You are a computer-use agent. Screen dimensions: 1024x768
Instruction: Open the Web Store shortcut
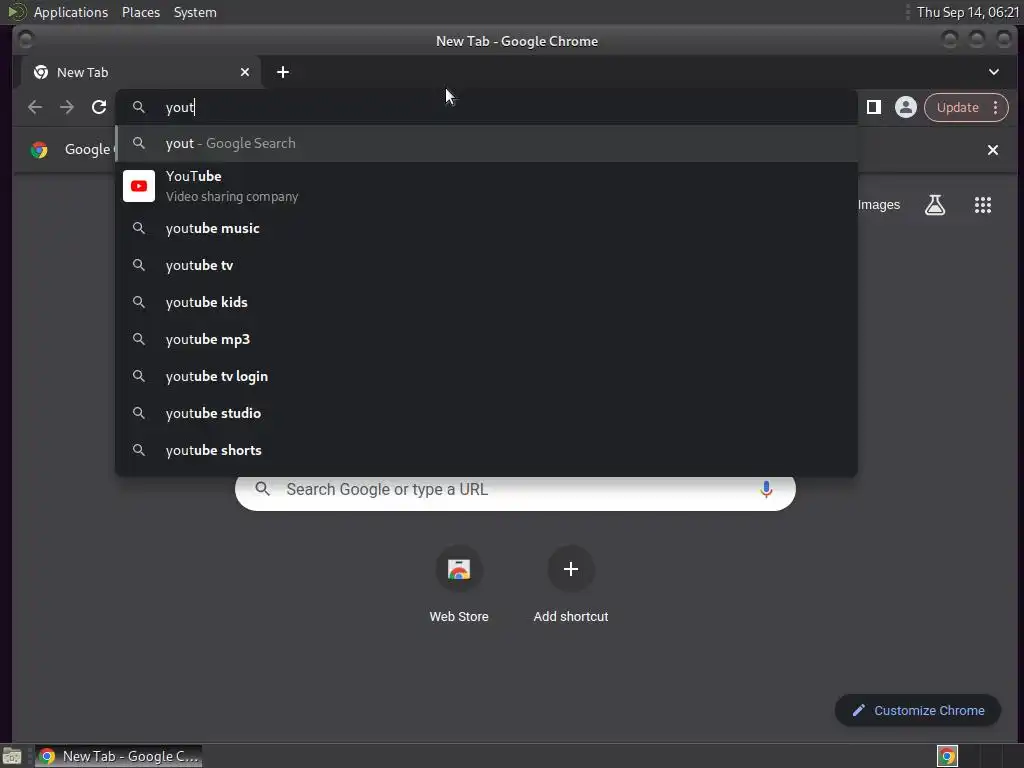click(x=459, y=584)
